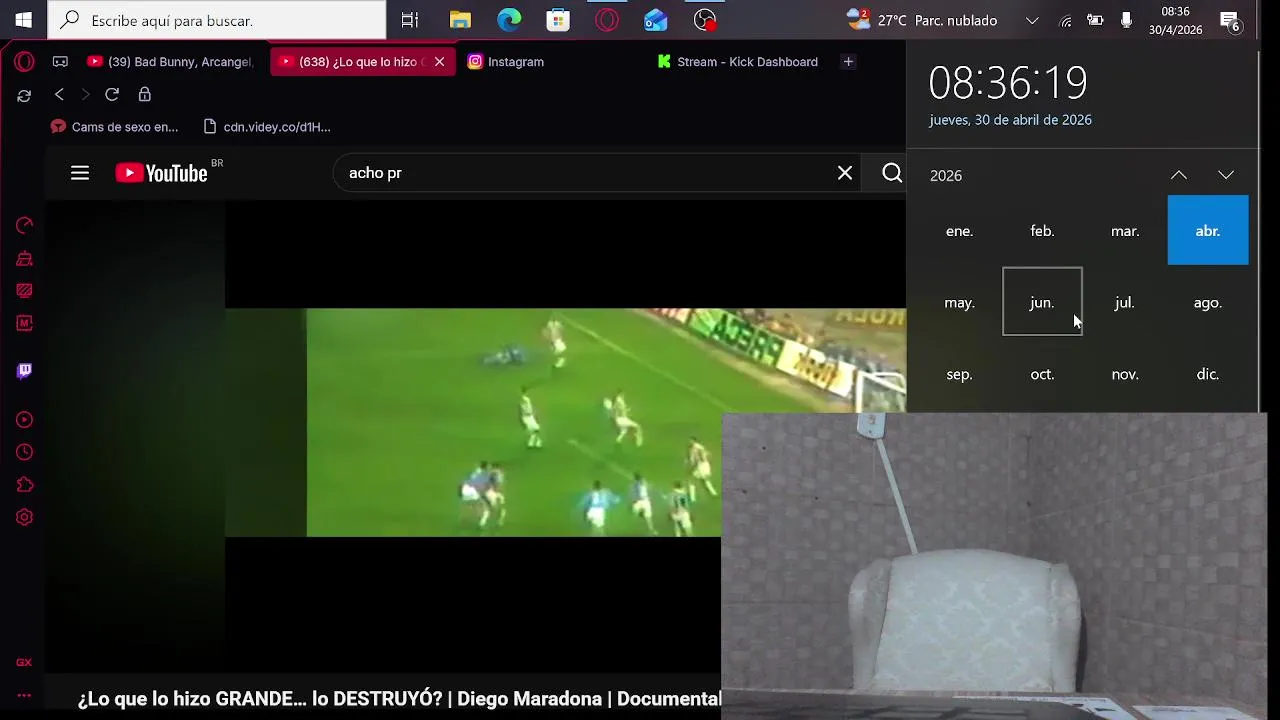This screenshot has height=720, width=1280.
Task: Open the M-shaped icon in sidebar
Action: click(25, 323)
